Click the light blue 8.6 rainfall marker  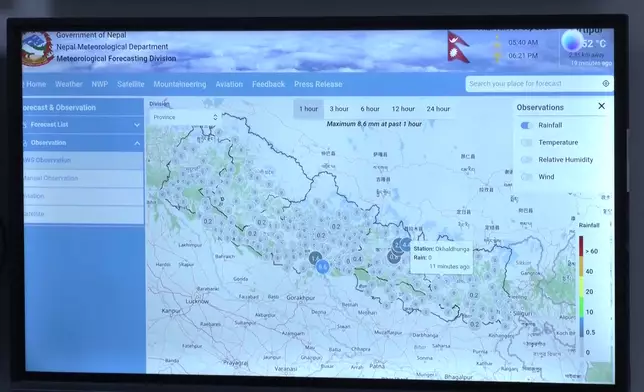(322, 267)
